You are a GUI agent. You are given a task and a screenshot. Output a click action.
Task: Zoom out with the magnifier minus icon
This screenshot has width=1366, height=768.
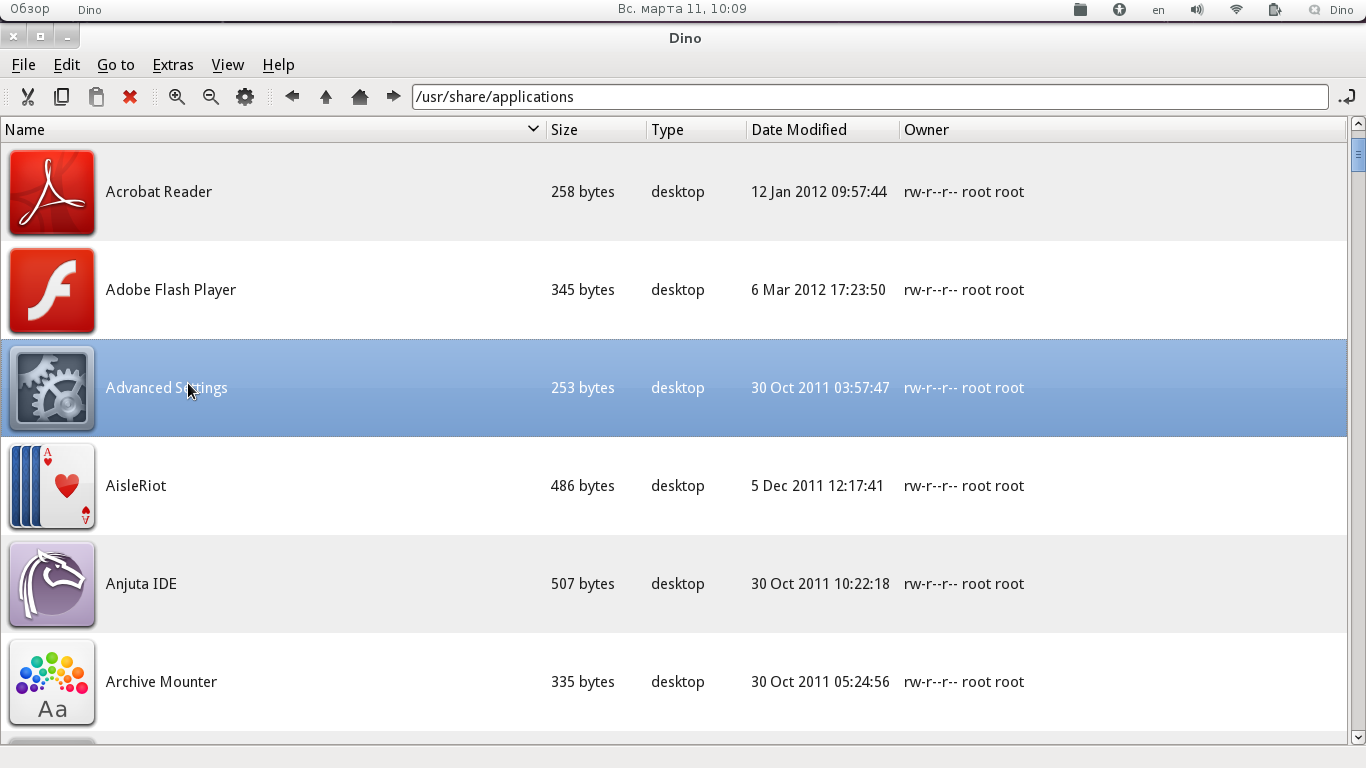[x=211, y=97]
